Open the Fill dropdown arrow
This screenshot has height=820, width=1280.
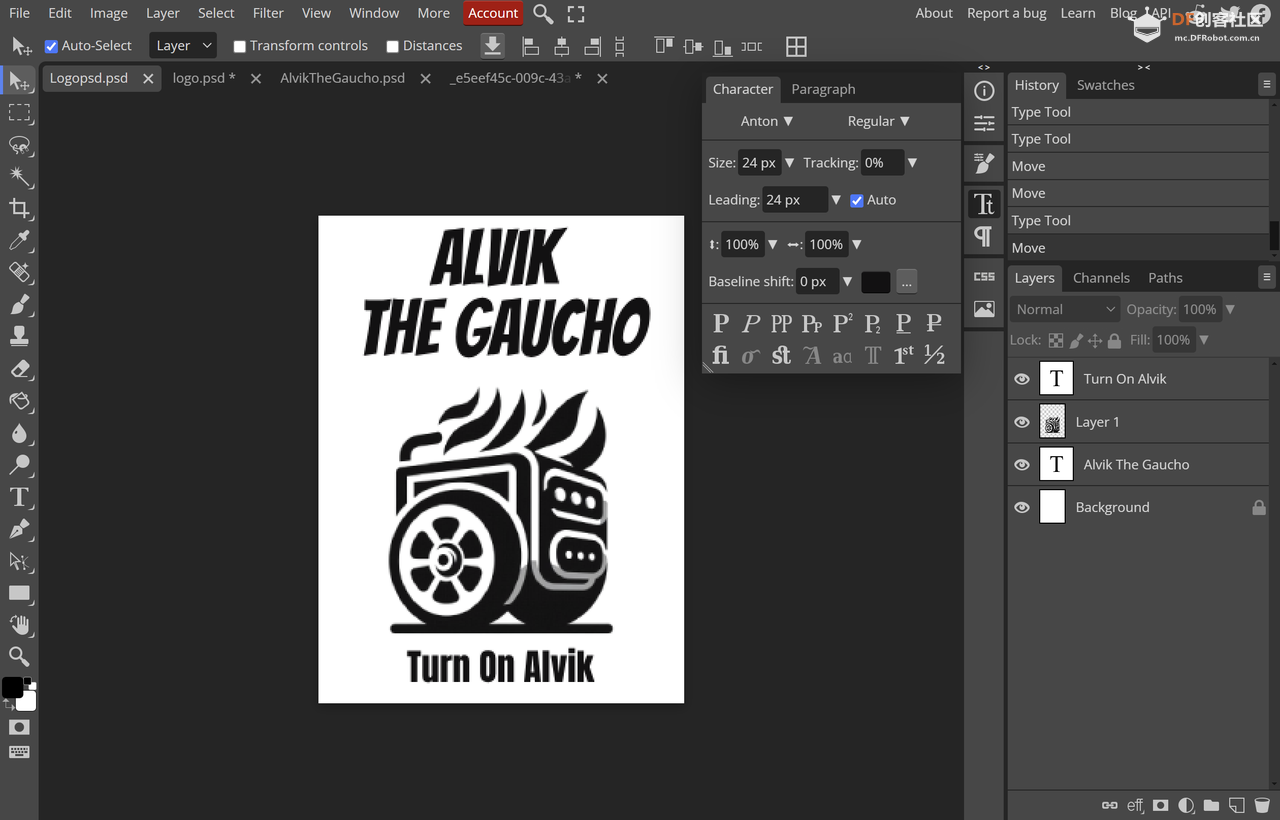point(1204,340)
